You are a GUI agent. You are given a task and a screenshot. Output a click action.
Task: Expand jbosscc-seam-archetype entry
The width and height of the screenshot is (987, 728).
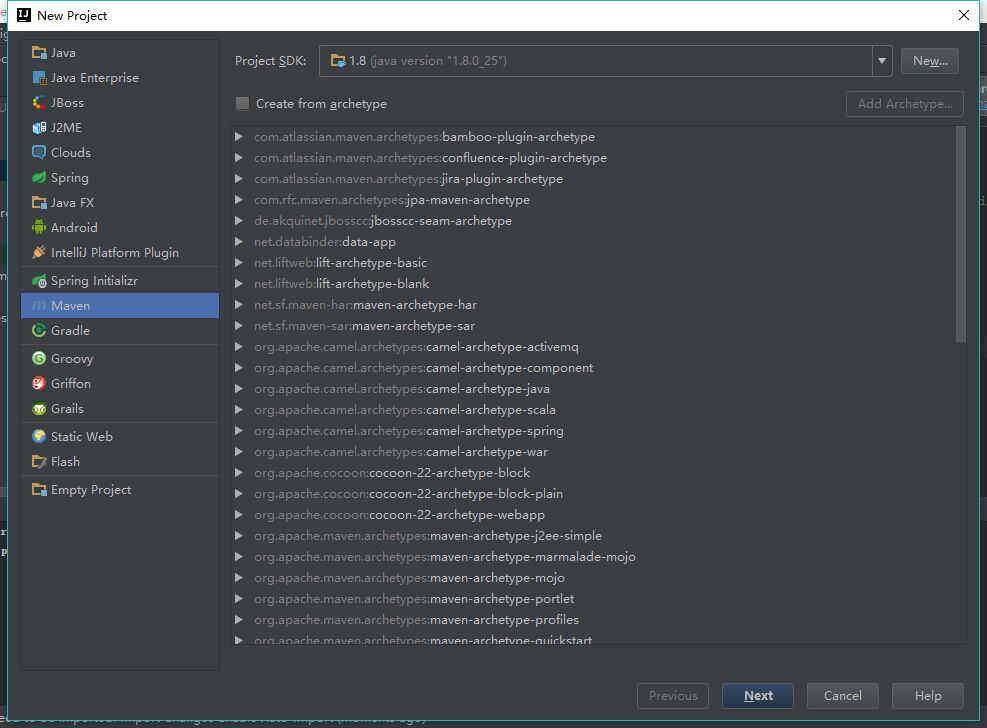point(239,221)
